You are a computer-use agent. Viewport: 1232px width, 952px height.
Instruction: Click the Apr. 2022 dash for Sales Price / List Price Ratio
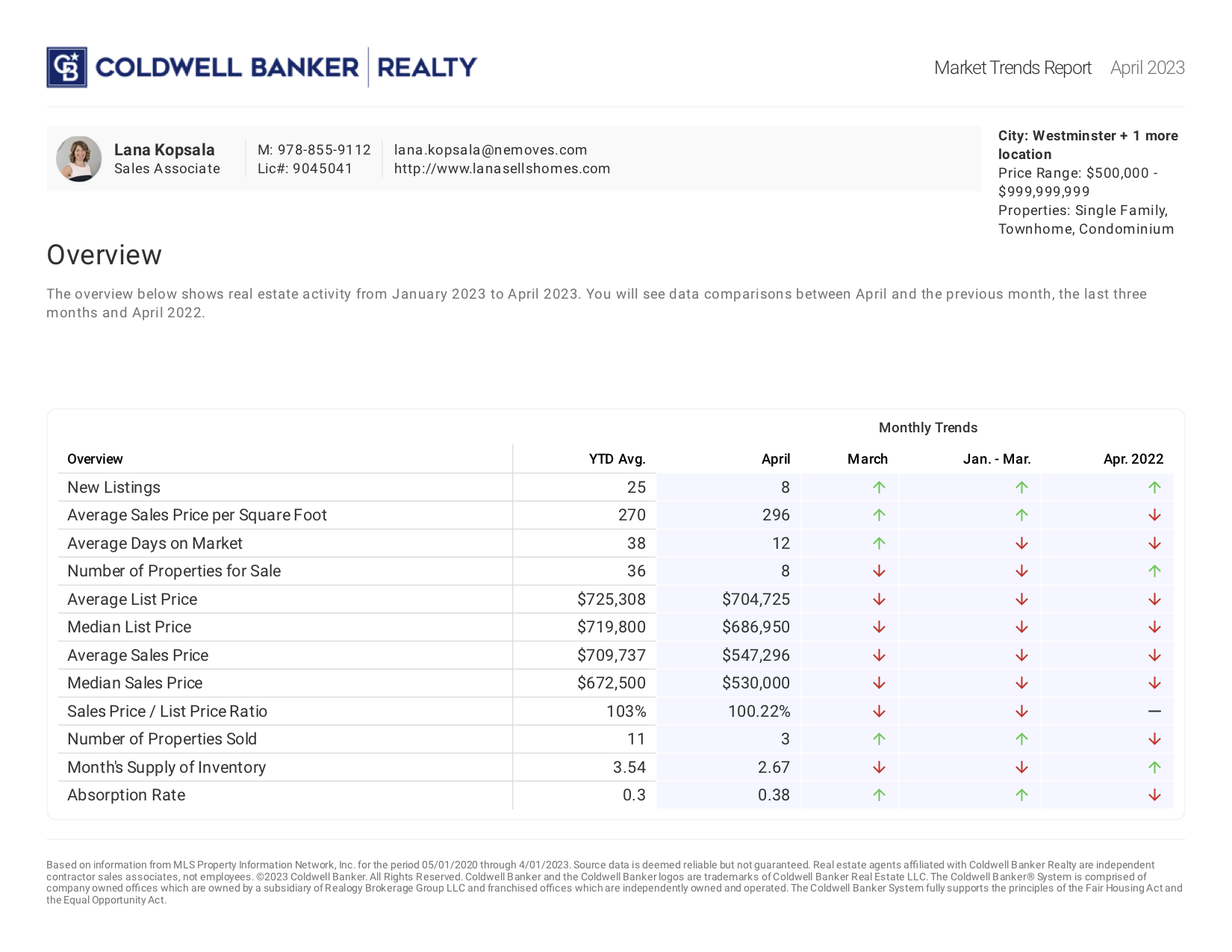[1154, 712]
